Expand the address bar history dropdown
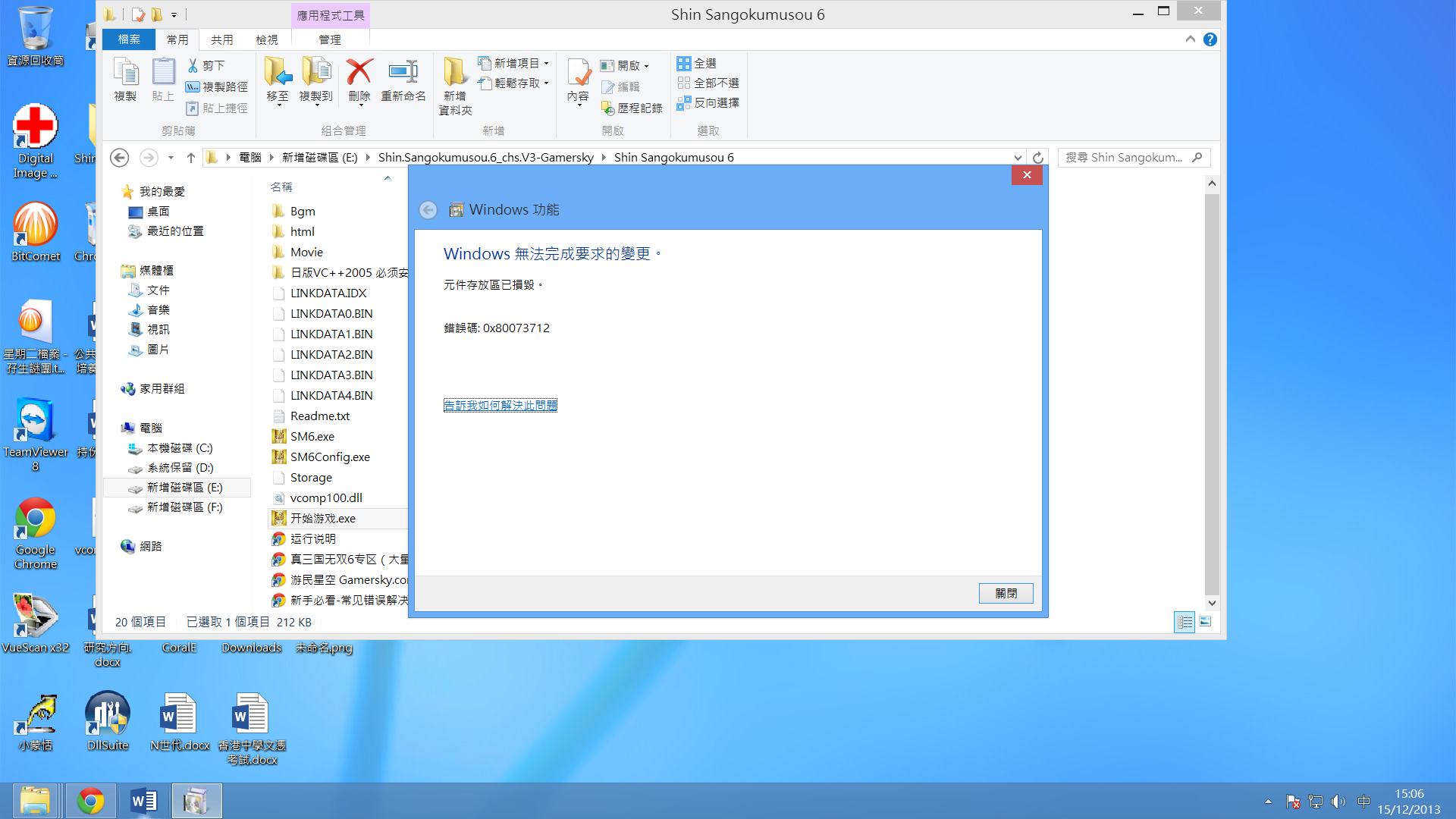This screenshot has height=819, width=1456. point(1018,158)
